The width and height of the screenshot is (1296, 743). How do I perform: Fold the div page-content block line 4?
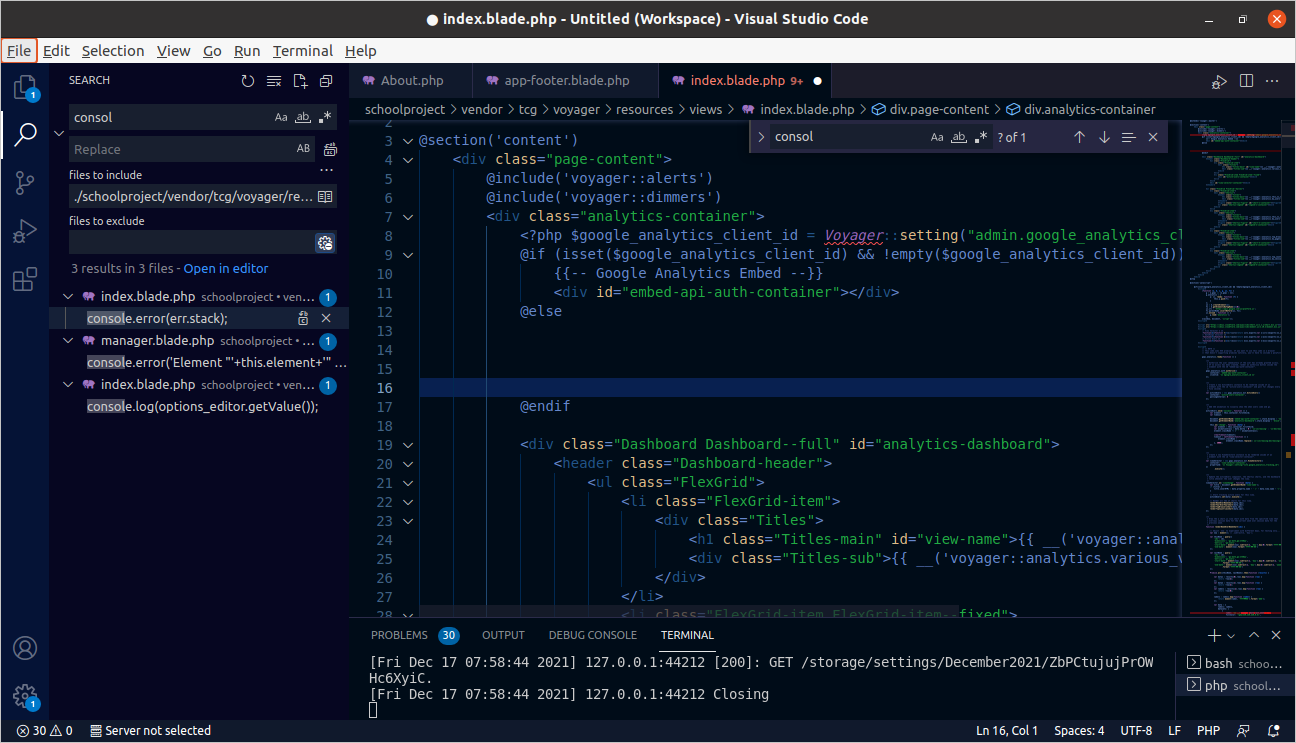pos(407,159)
